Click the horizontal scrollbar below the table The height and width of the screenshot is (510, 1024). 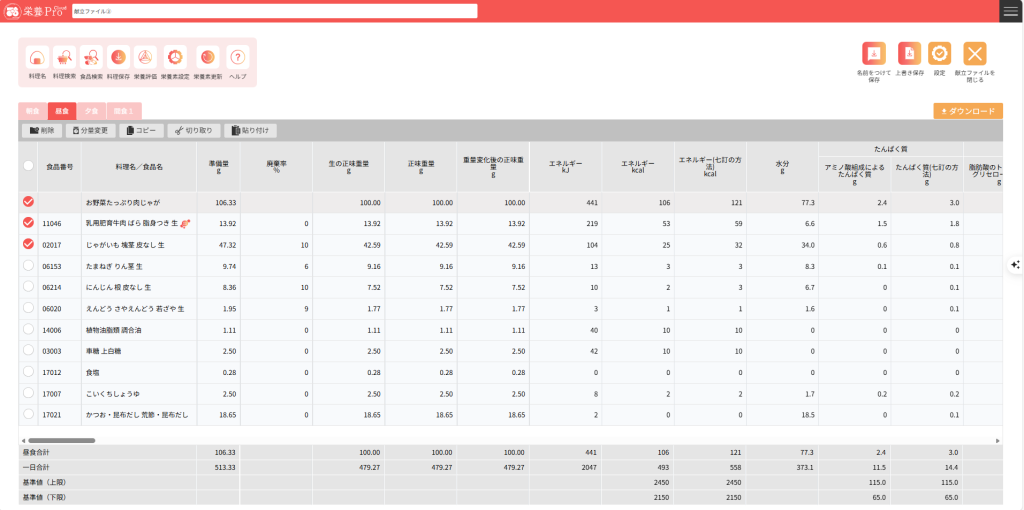60,440
